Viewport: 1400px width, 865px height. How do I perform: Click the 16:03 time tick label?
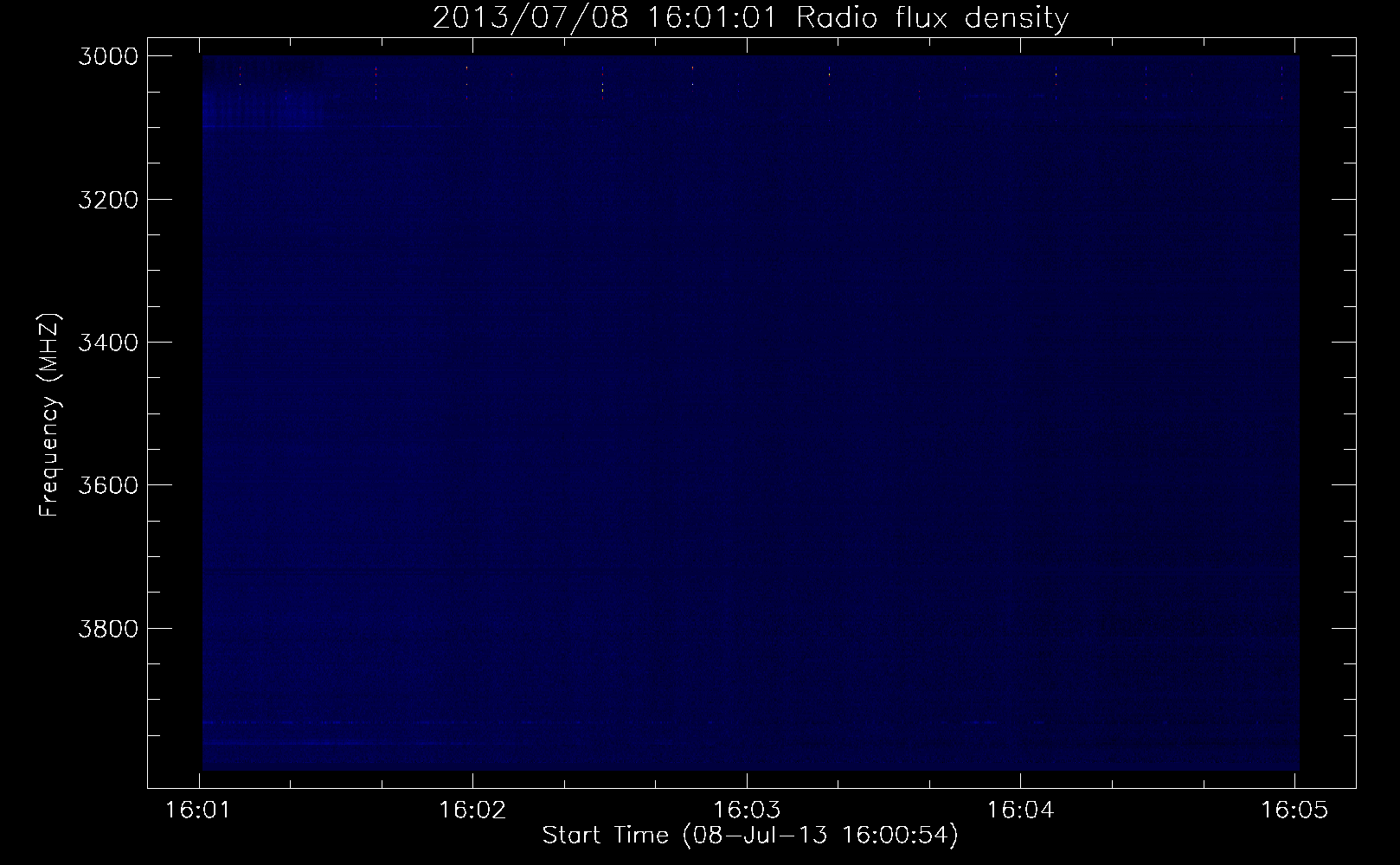click(746, 811)
